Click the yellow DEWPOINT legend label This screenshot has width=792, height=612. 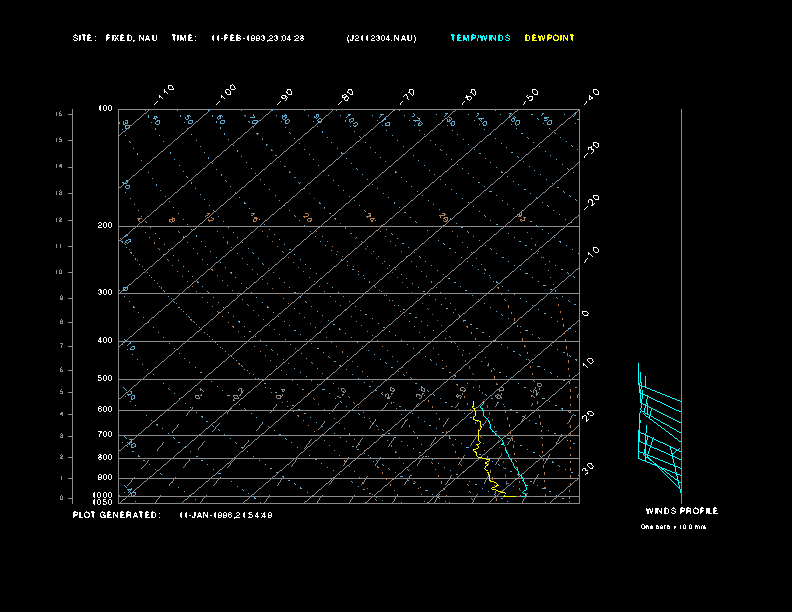(549, 38)
